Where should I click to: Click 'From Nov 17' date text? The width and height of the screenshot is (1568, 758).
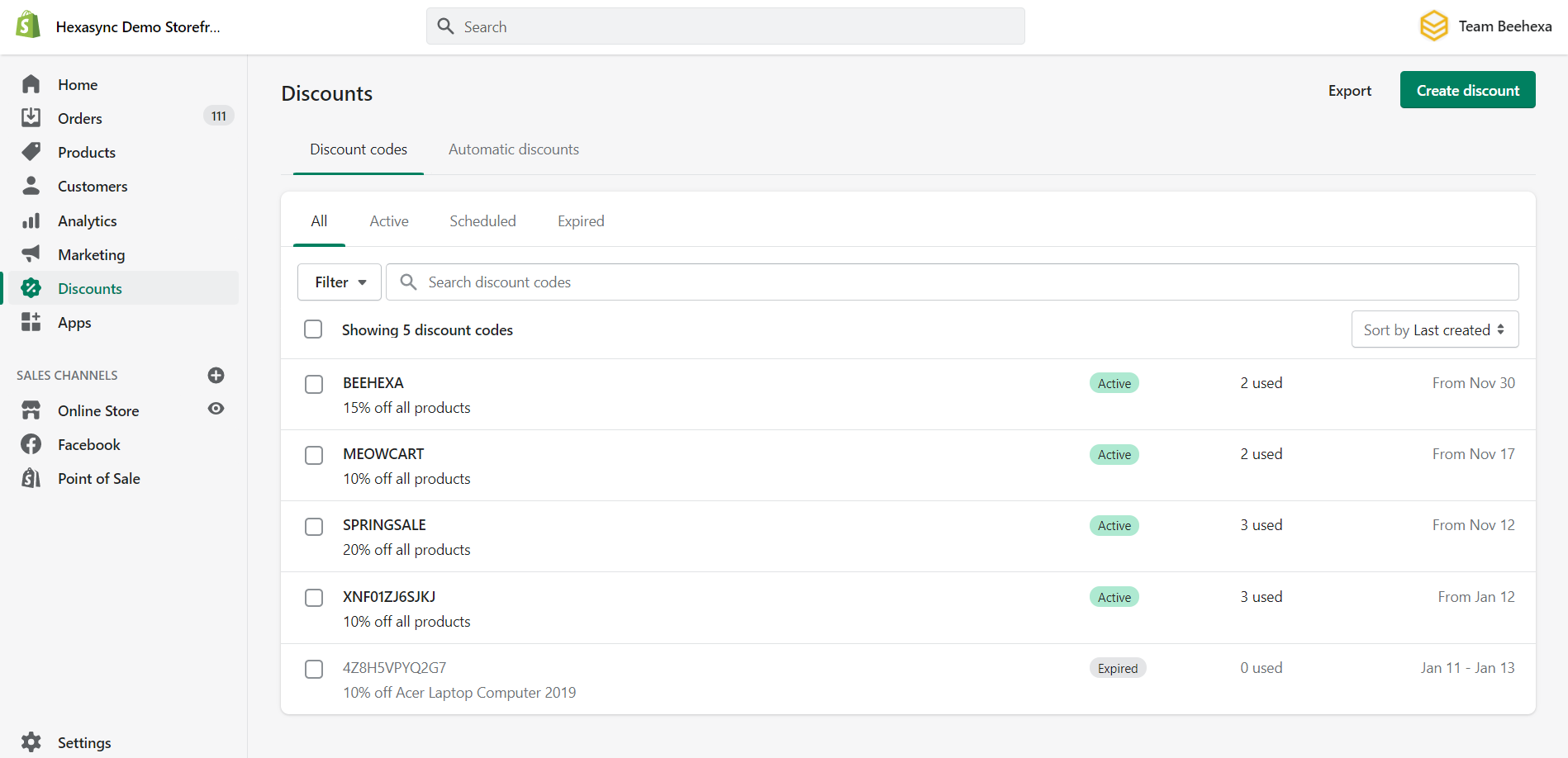(x=1474, y=454)
